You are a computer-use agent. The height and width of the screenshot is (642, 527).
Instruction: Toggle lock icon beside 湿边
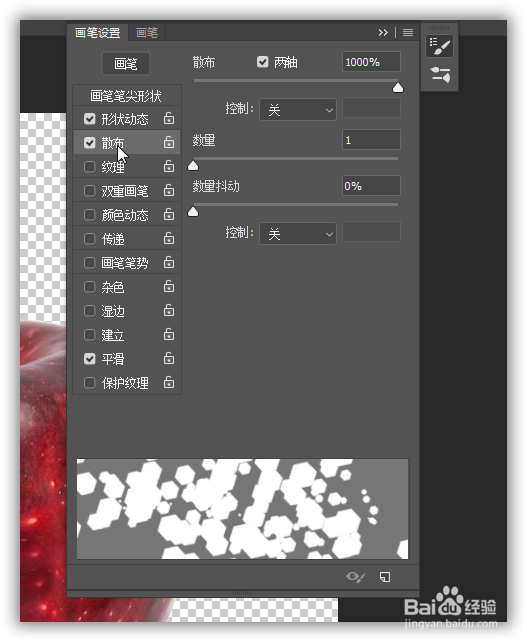[x=169, y=310]
